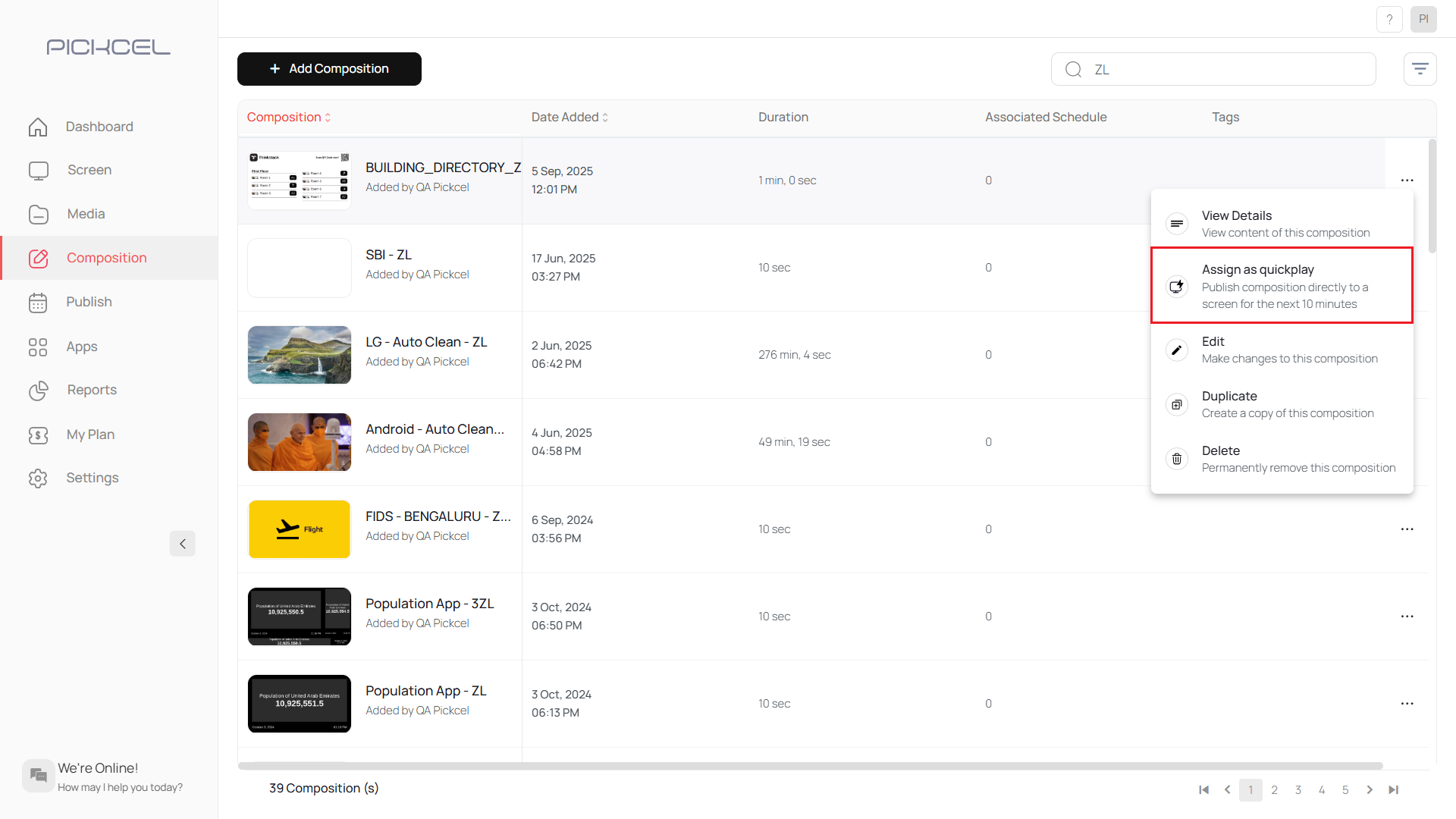This screenshot has height=819, width=1456.
Task: Go to the Screen section
Action: click(89, 170)
